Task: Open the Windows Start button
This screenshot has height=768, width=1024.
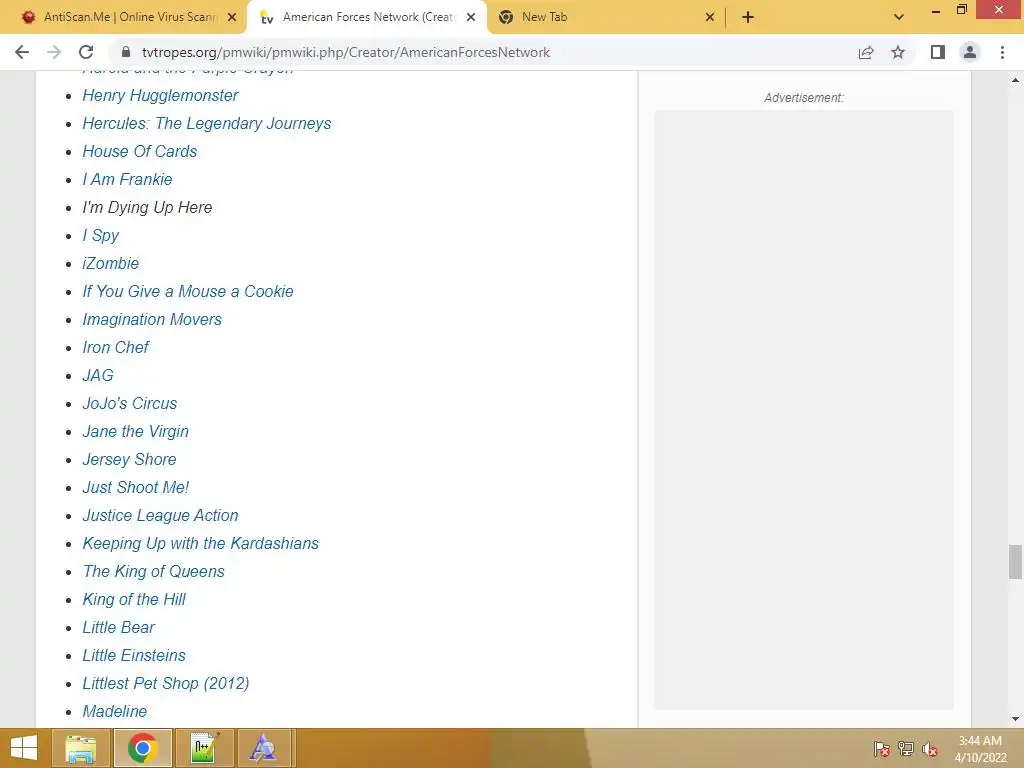Action: click(24, 748)
